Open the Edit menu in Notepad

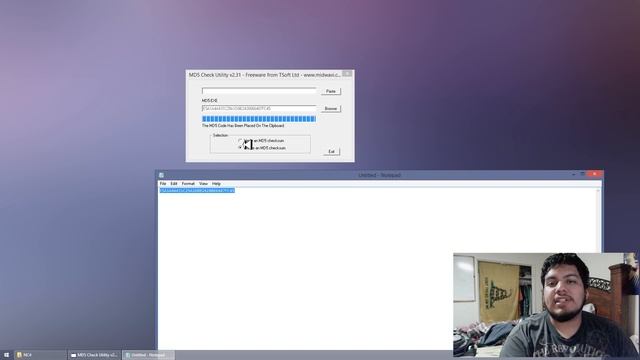174,184
